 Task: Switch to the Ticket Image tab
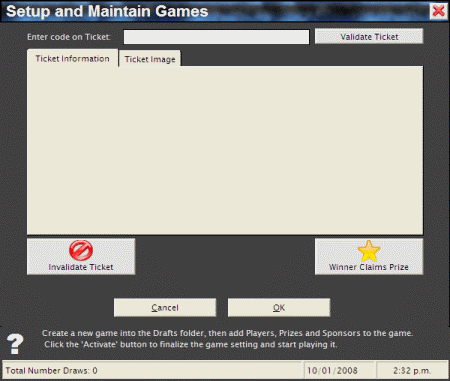[150, 59]
